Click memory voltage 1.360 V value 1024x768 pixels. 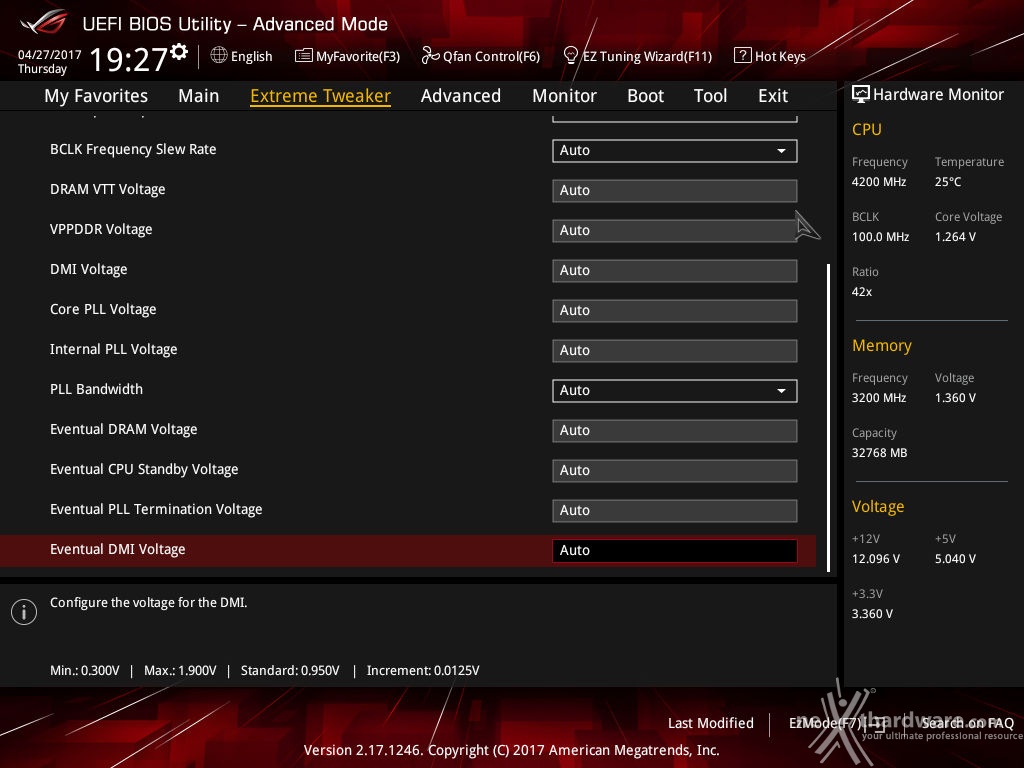tap(955, 398)
